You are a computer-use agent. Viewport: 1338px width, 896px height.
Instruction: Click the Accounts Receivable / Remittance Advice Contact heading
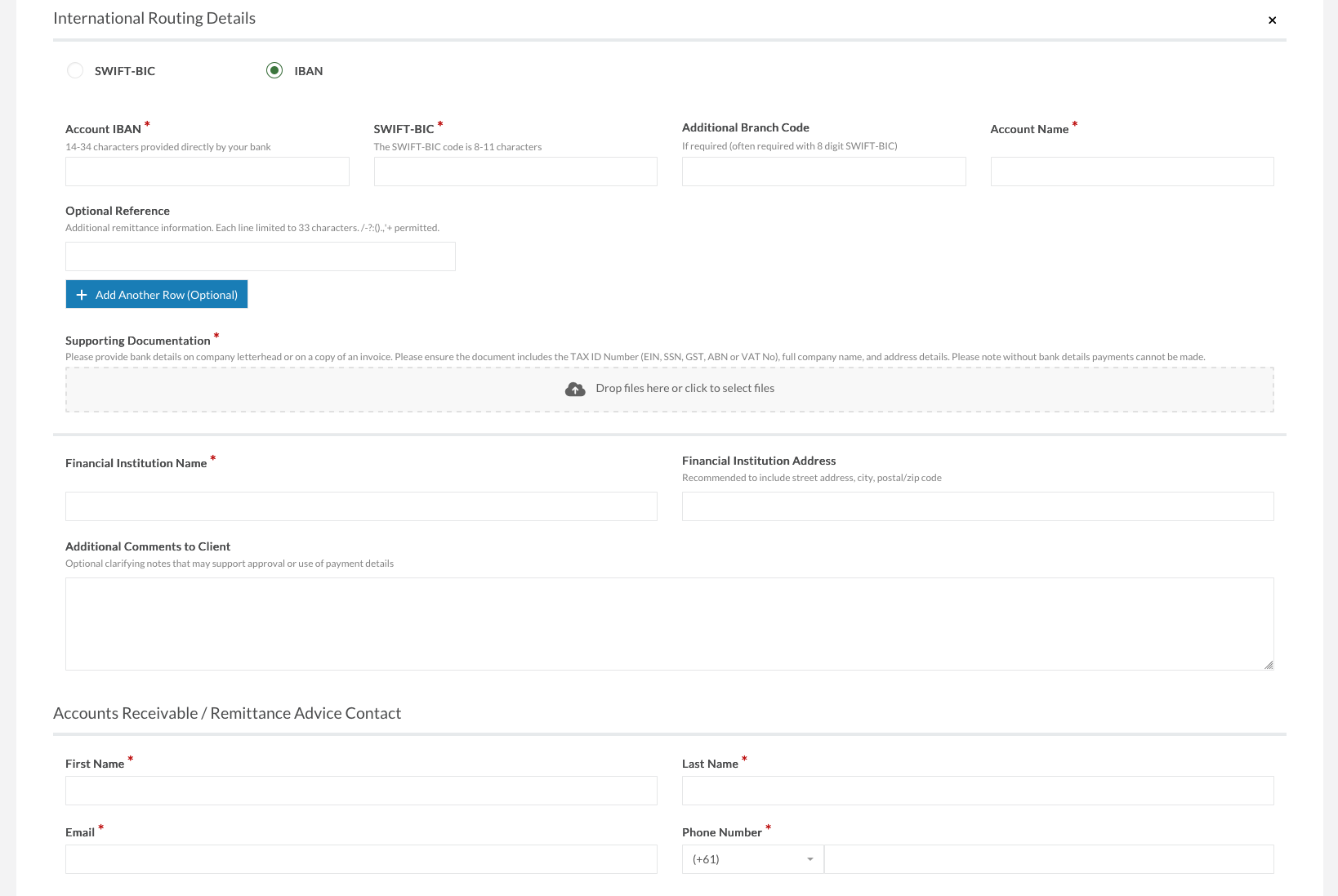(x=227, y=713)
